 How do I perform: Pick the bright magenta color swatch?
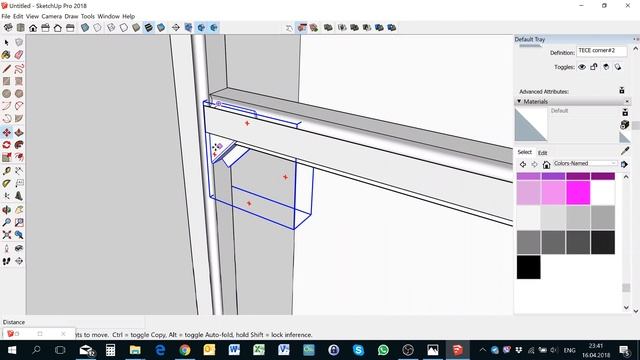578,193
